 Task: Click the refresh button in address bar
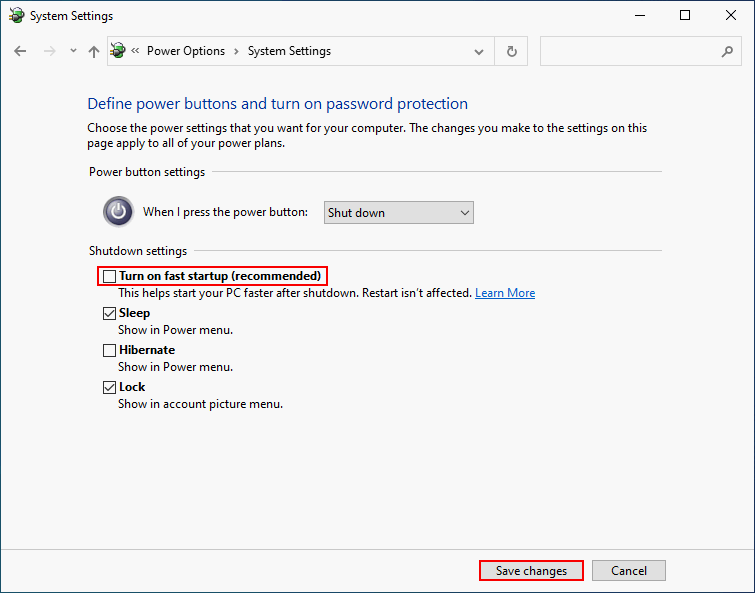point(512,51)
